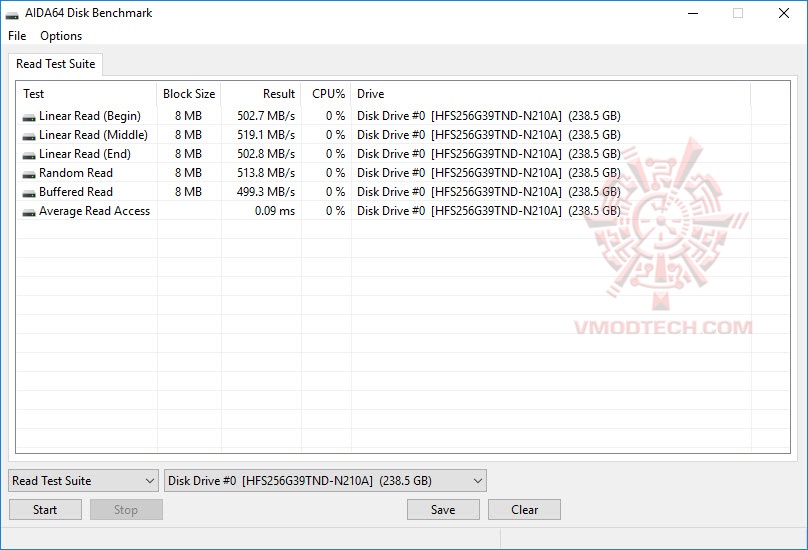Click the drive icon beside Linear Read (End)
808x550 pixels.
coord(29,156)
